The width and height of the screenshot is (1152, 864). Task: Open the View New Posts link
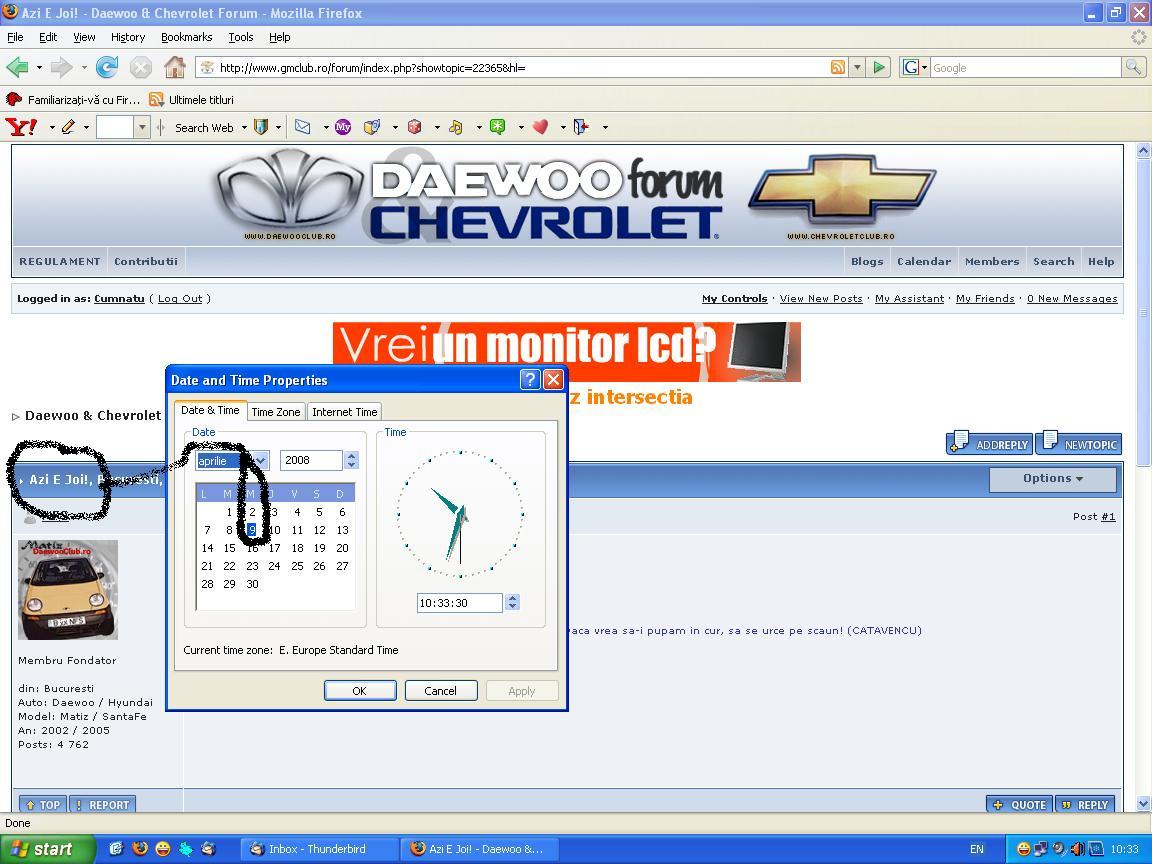(821, 299)
